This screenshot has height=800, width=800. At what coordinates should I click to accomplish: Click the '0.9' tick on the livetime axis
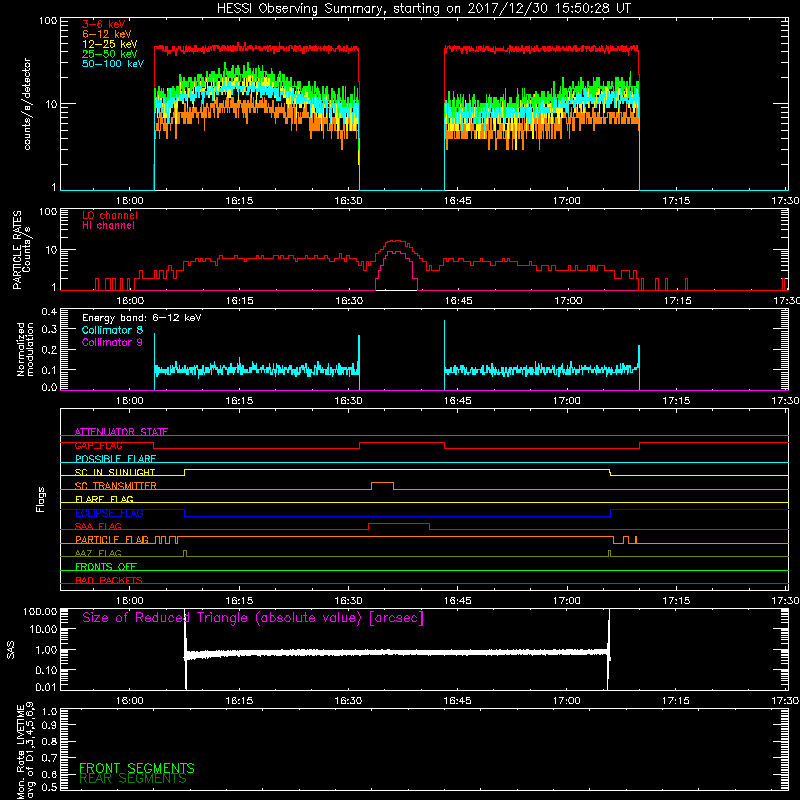pos(49,726)
